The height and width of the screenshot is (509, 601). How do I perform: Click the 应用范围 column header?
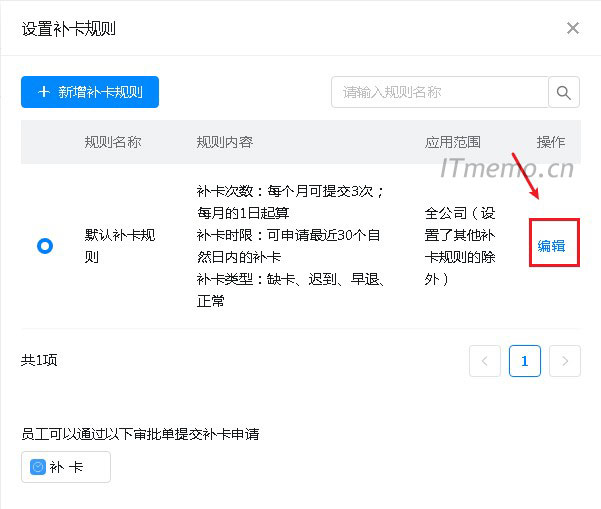click(453, 142)
